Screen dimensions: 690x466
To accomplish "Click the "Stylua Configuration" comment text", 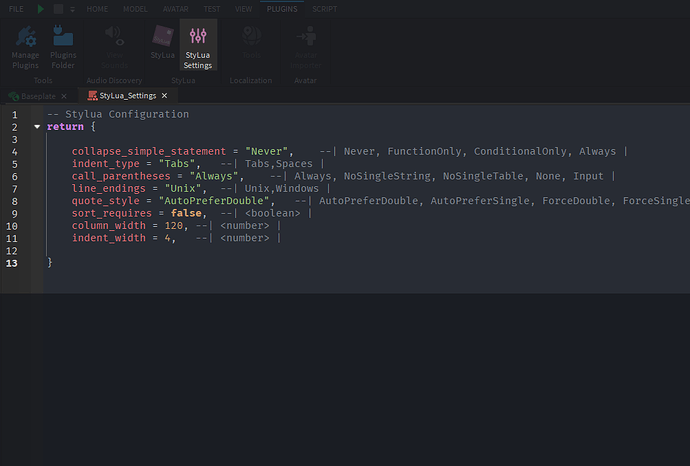I will pyautogui.click(x=127, y=114).
